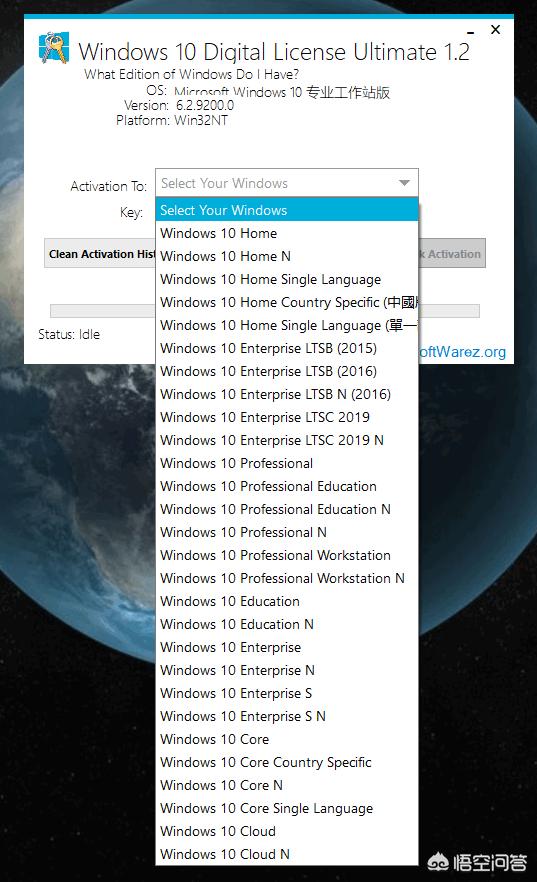Select Windows 10 Cloud

(287, 831)
